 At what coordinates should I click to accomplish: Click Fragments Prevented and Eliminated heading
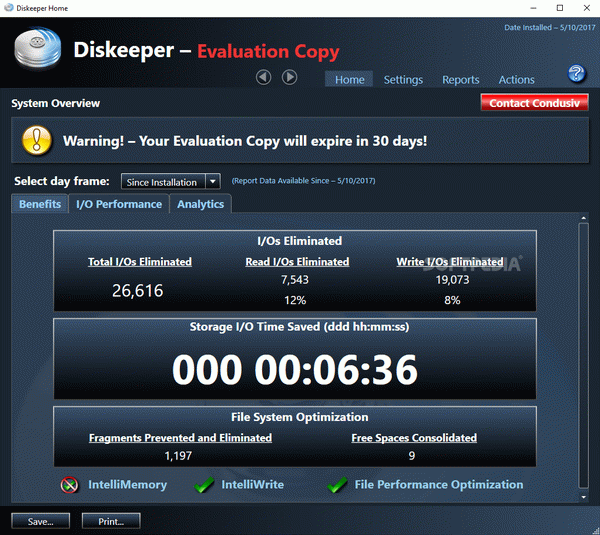(180, 438)
